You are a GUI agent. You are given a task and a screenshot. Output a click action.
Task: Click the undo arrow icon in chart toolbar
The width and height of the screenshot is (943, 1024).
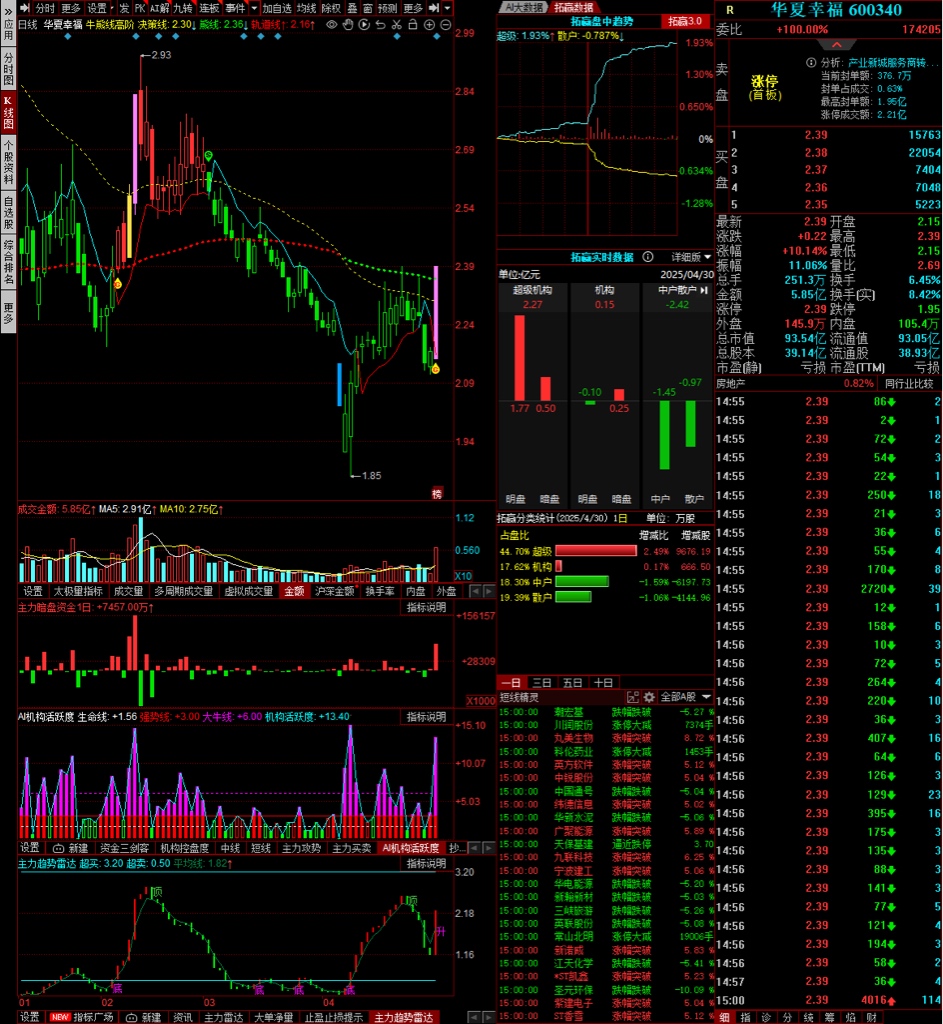coord(381,25)
